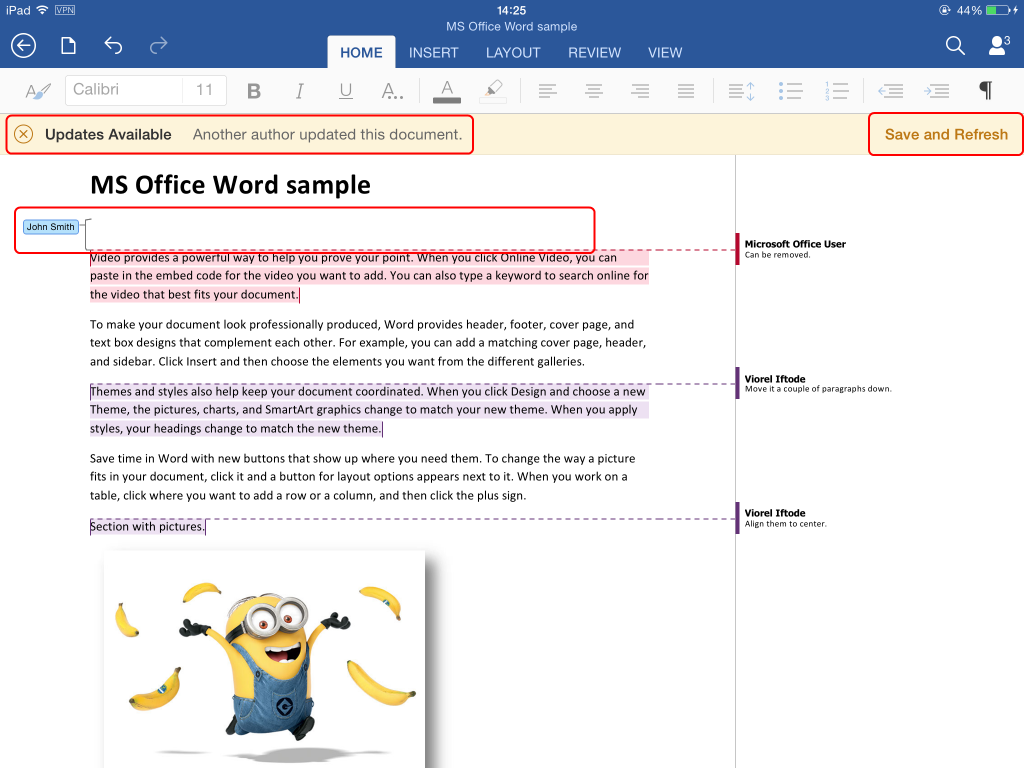The height and width of the screenshot is (768, 1024).
Task: Open the File menu icon
Action: (68, 45)
